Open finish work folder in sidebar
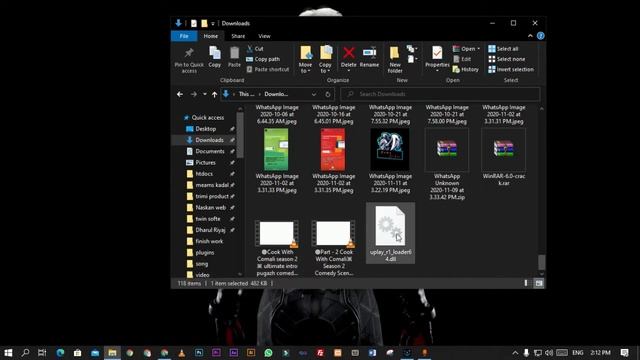The height and width of the screenshot is (360, 640). click(x=209, y=241)
